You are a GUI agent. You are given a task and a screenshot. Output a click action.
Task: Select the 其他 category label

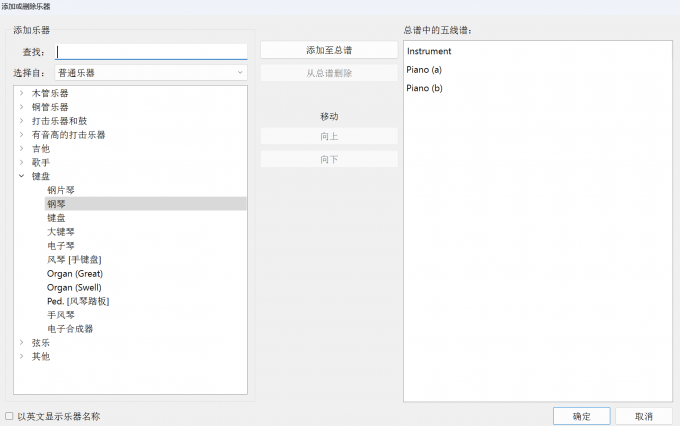pyautogui.click(x=41, y=356)
